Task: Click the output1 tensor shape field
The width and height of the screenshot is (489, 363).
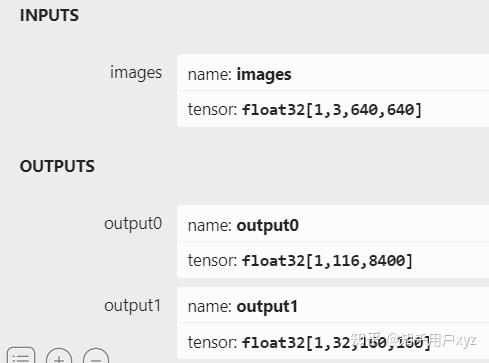Action: (333, 342)
